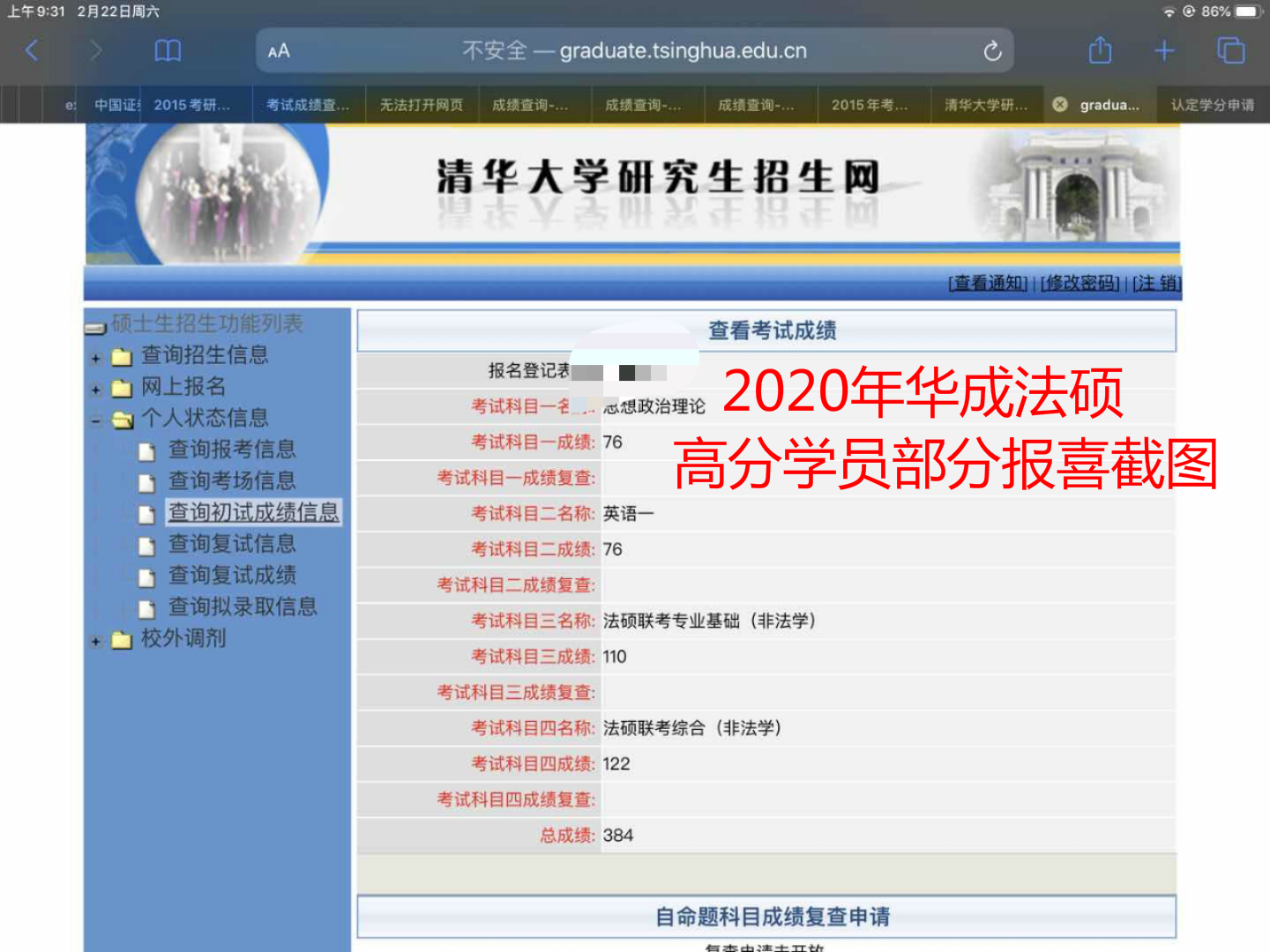Open 查询考场信息 in the tree
The height and width of the screenshot is (952, 1270).
pos(232,480)
